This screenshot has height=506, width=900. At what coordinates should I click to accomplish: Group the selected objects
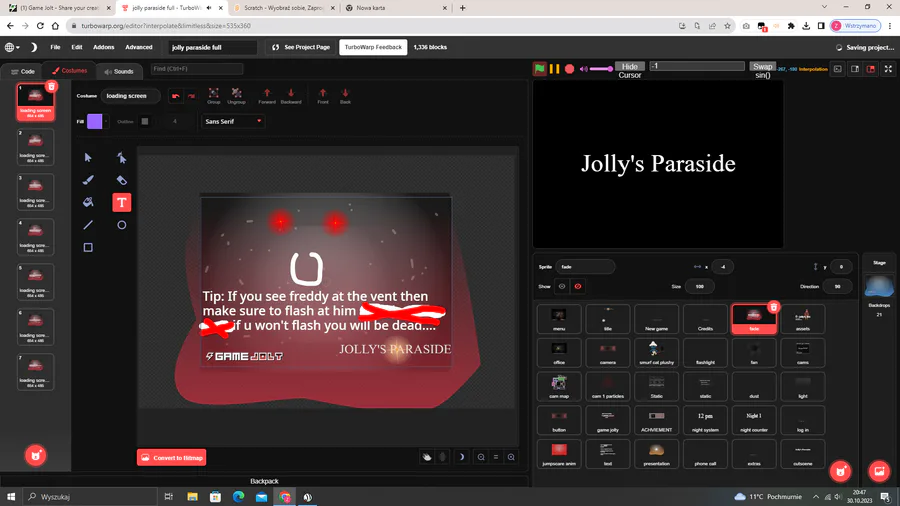point(214,96)
